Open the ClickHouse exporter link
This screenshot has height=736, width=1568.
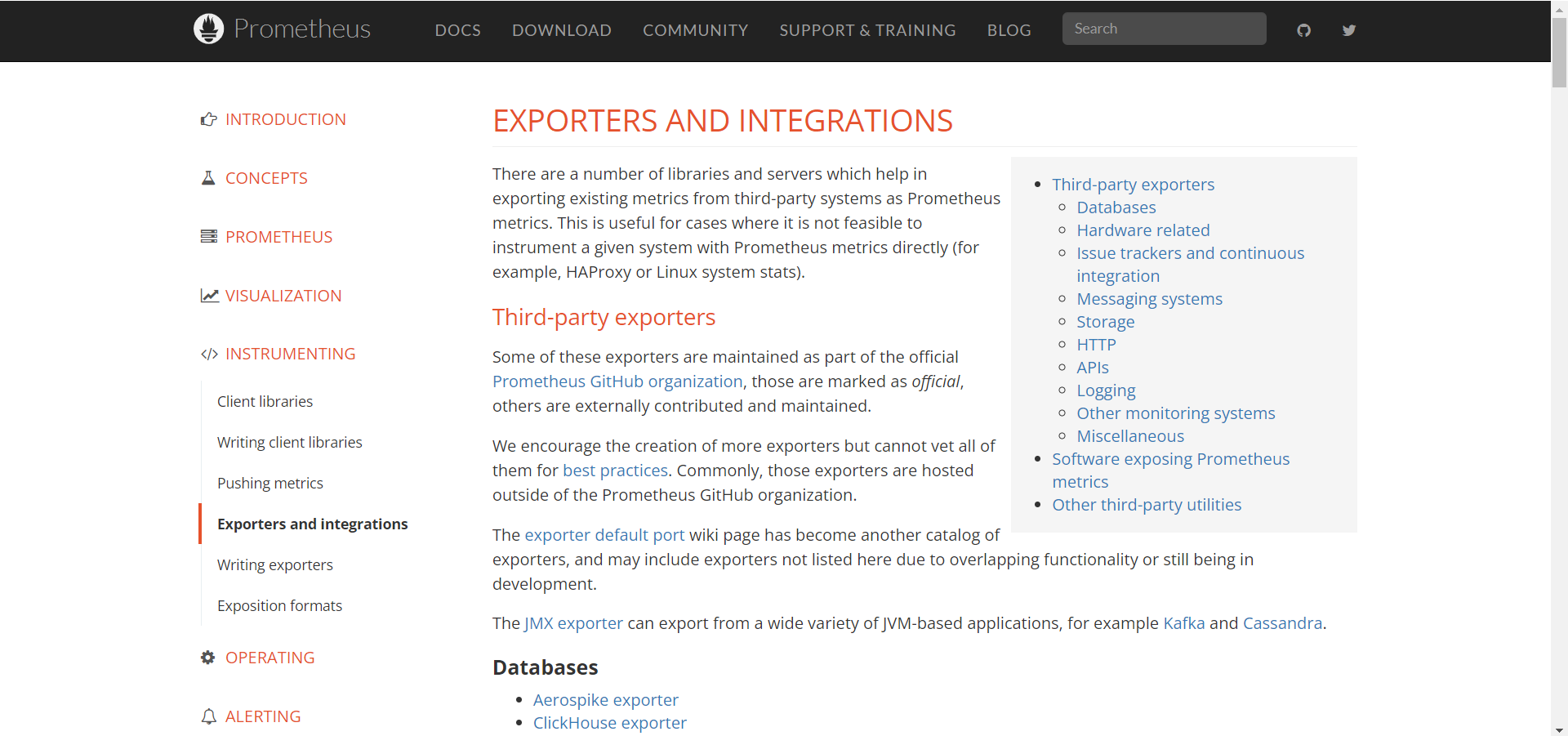(609, 723)
